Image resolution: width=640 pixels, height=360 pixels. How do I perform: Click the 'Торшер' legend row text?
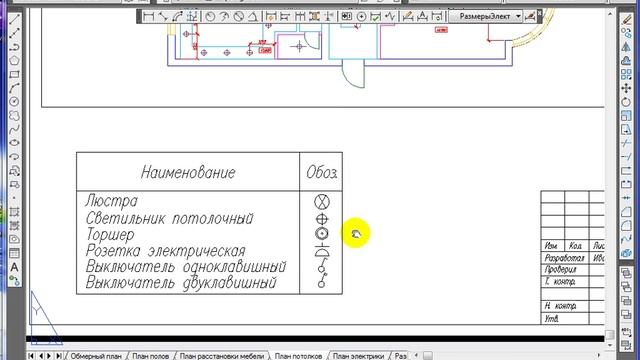[110, 235]
